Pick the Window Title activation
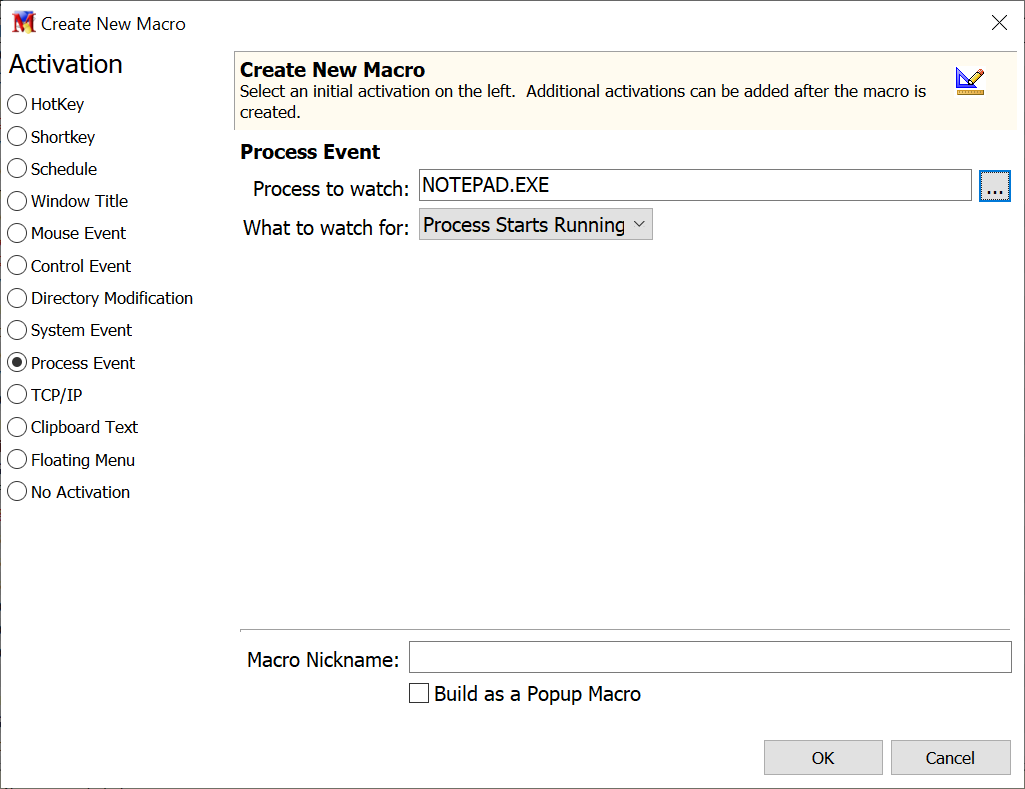 coord(17,201)
